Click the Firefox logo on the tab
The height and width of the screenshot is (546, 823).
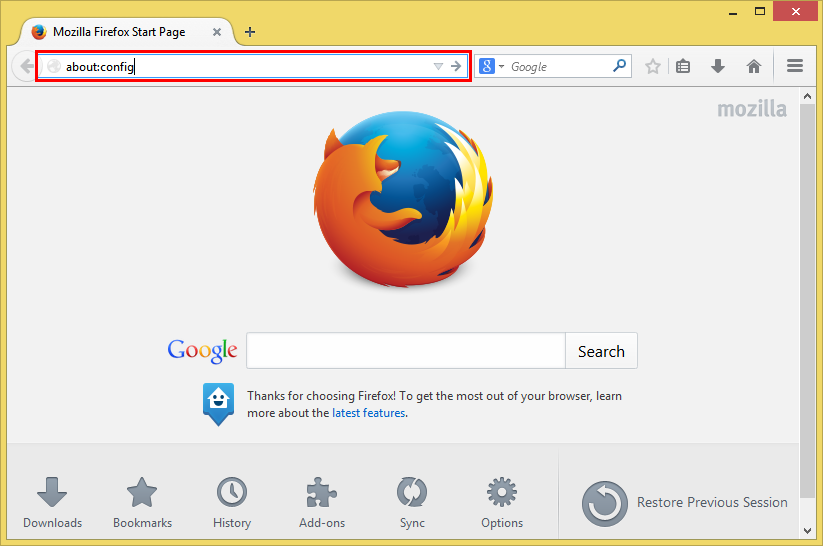[x=39, y=32]
